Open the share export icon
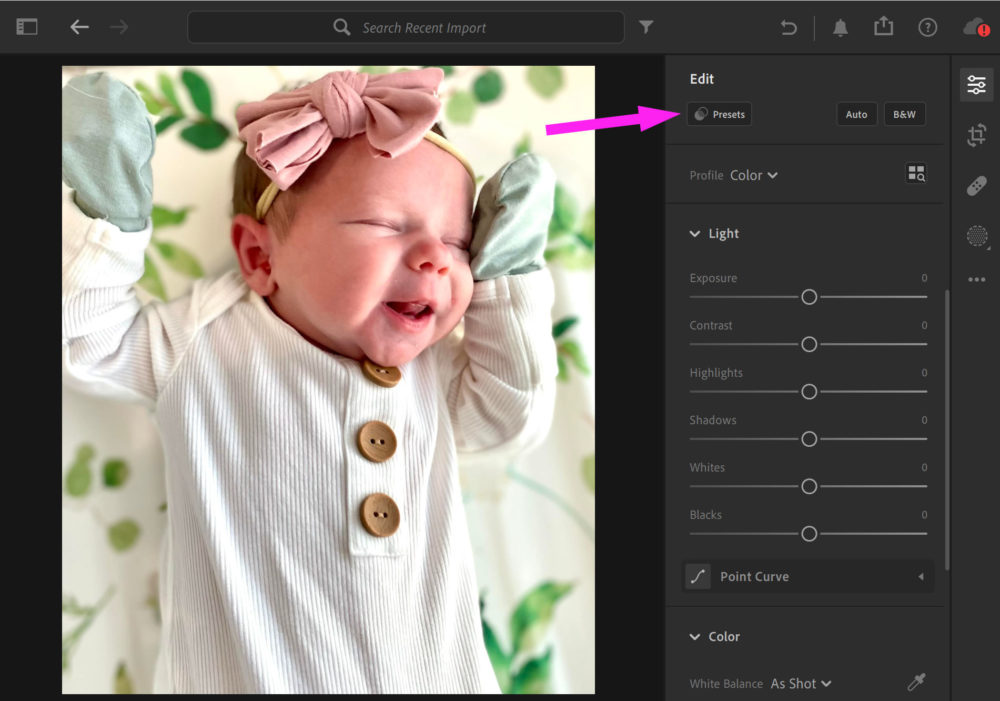1000x701 pixels. point(883,26)
